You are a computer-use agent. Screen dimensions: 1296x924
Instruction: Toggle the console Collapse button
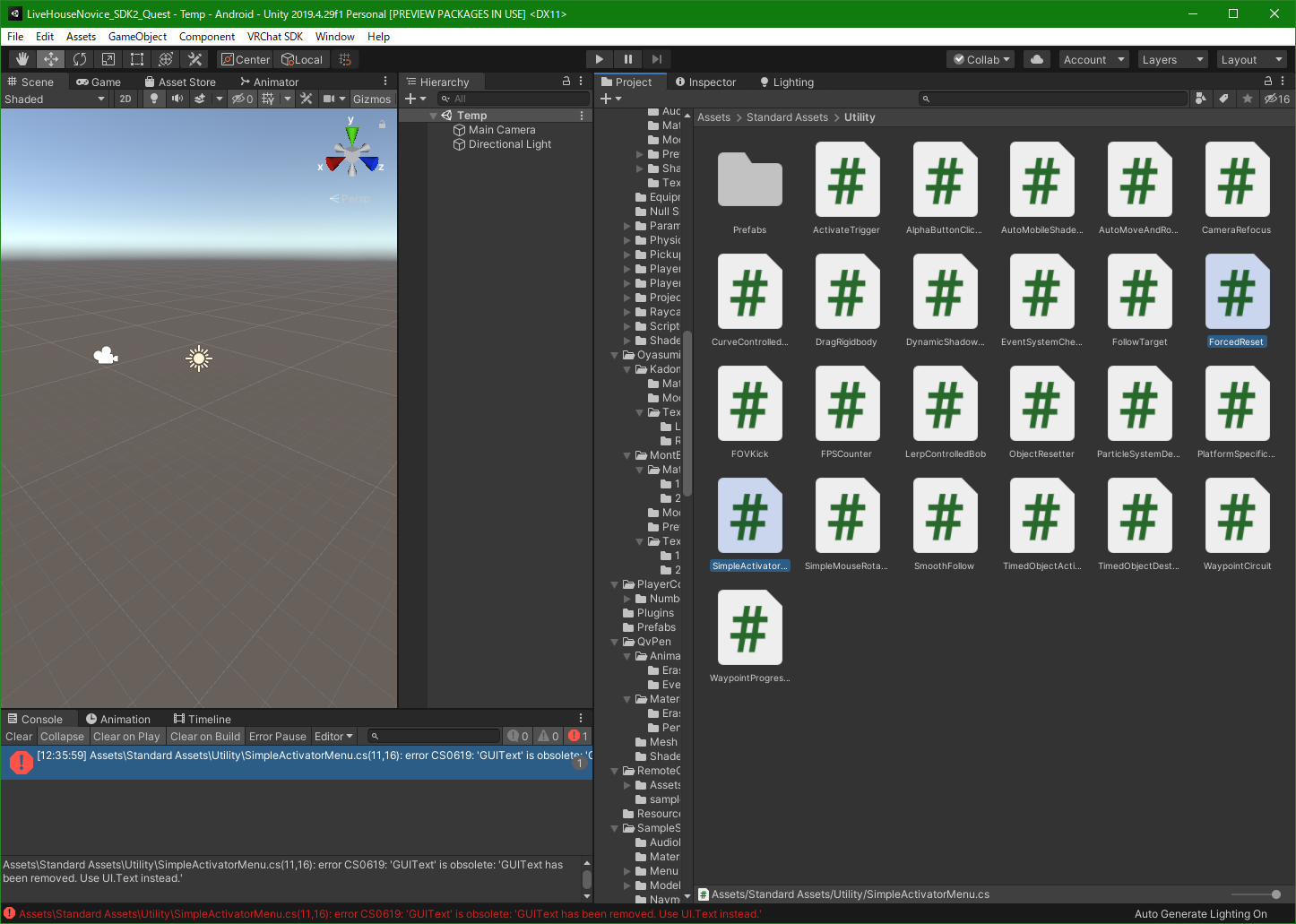[62, 736]
